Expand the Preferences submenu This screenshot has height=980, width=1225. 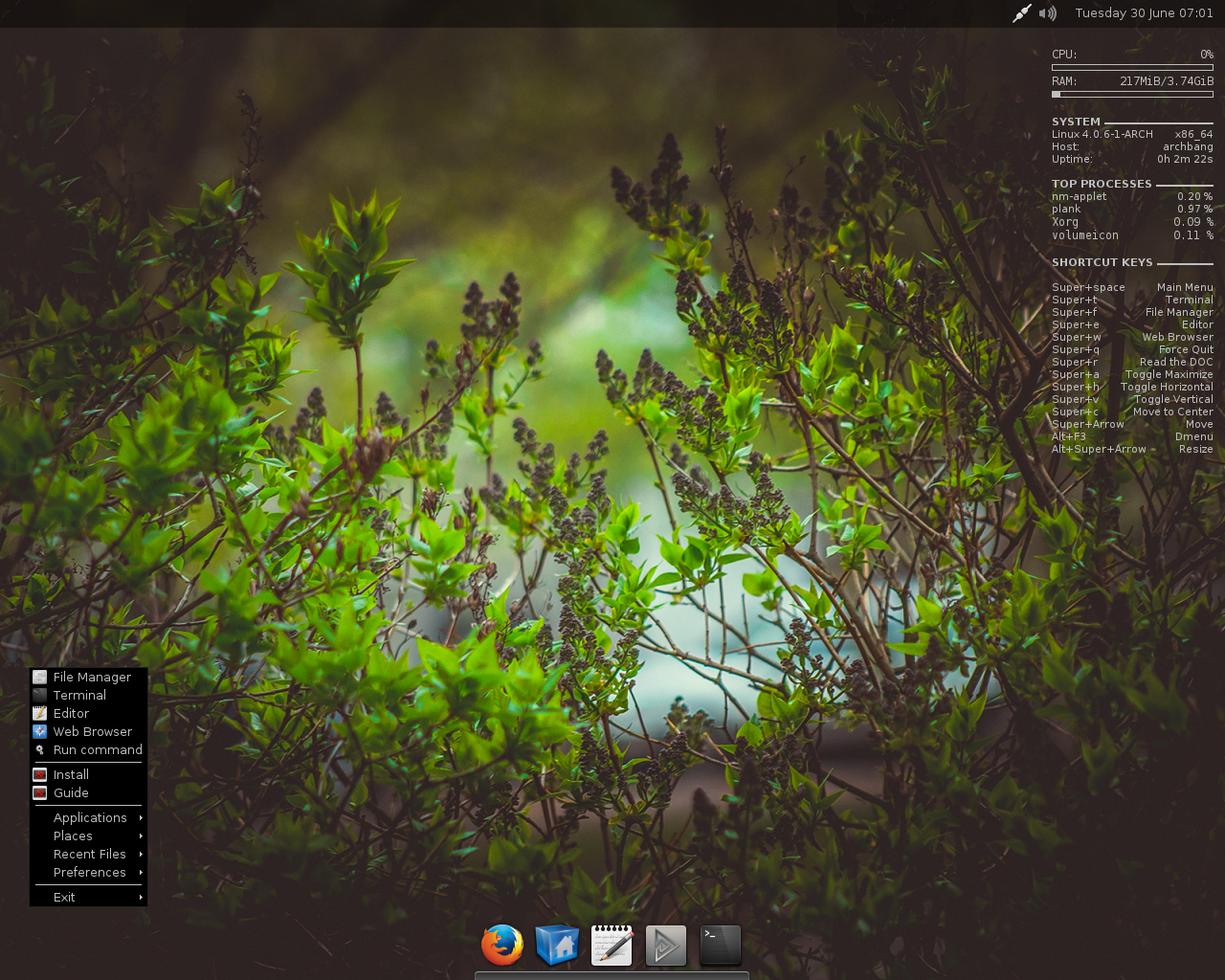(x=88, y=872)
